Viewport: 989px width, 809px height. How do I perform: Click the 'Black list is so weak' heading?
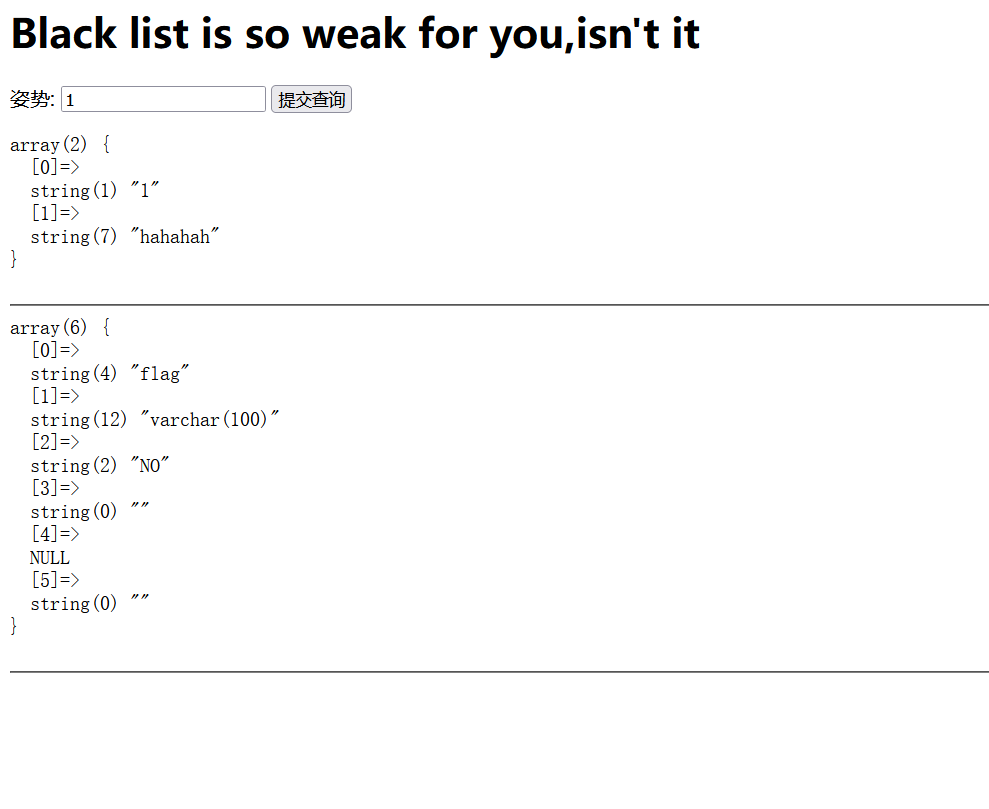(x=355, y=34)
